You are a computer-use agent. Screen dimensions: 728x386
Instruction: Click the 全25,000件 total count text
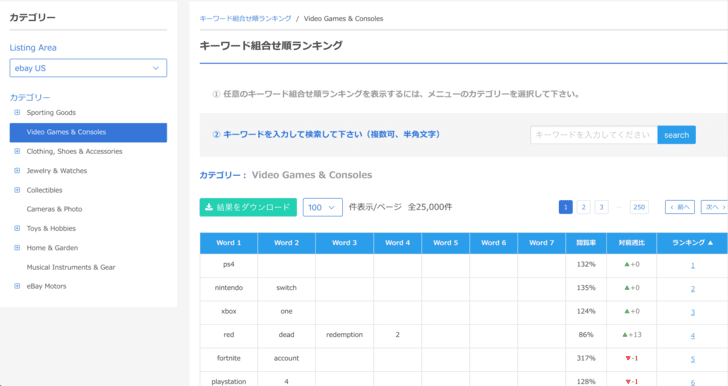coord(430,207)
